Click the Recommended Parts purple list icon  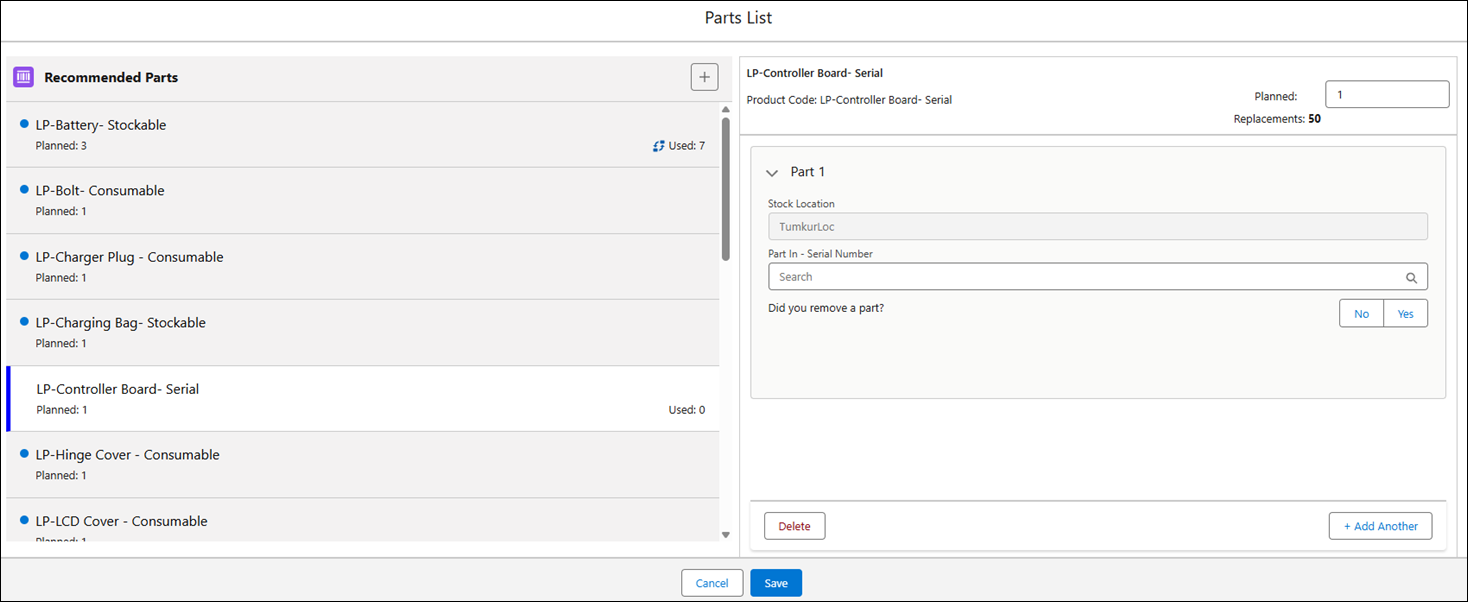point(24,77)
